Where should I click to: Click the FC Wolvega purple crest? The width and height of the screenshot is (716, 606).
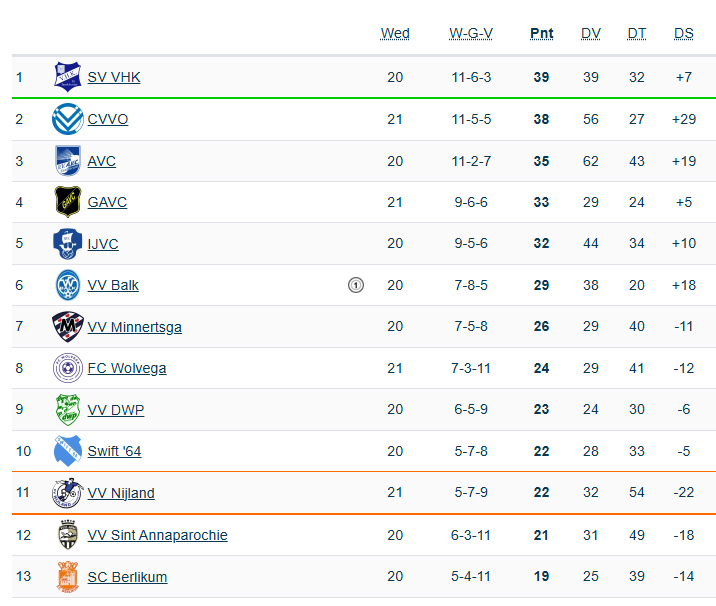(x=68, y=368)
